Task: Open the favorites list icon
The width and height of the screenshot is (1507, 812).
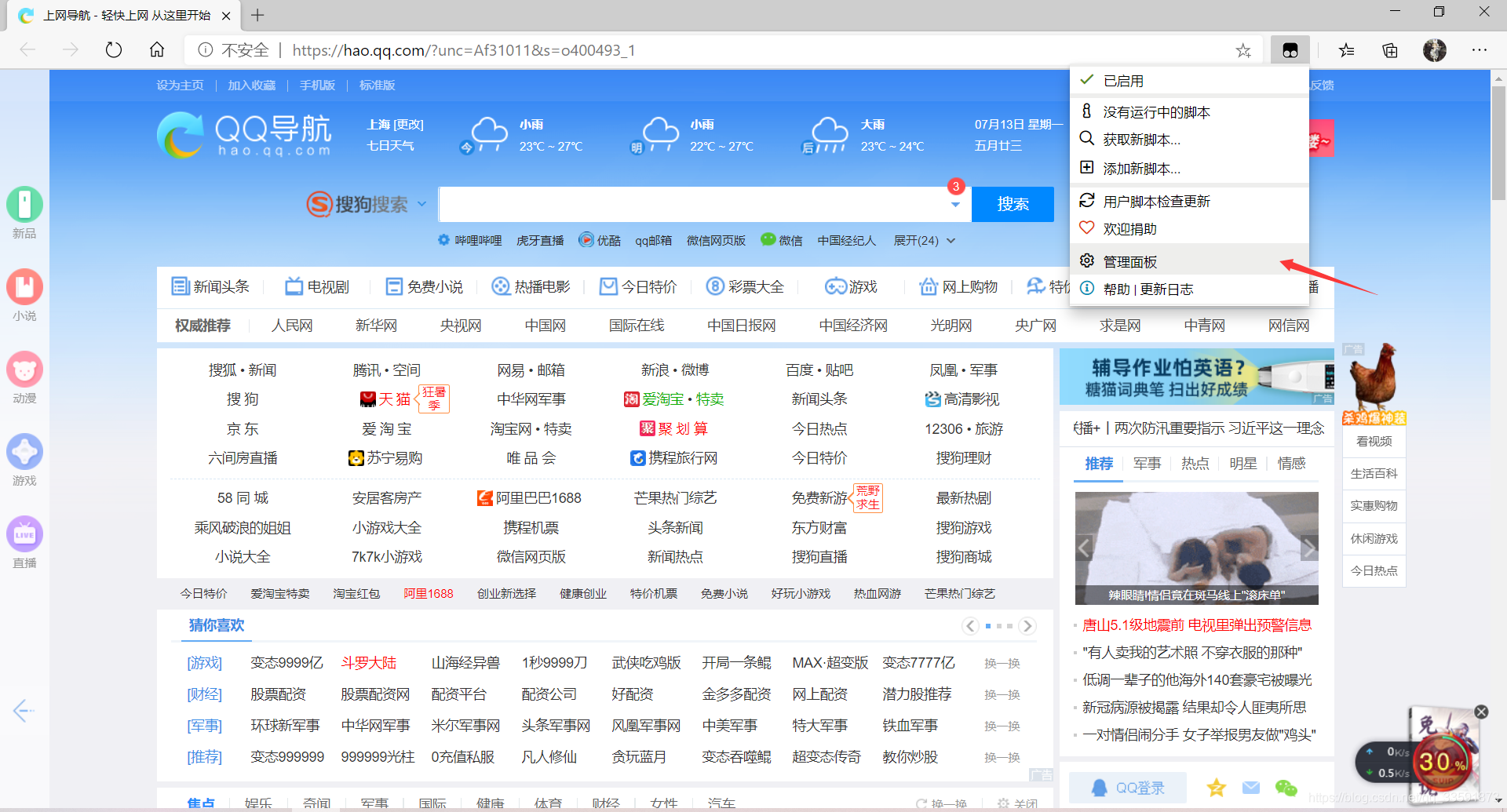Action: point(1347,50)
